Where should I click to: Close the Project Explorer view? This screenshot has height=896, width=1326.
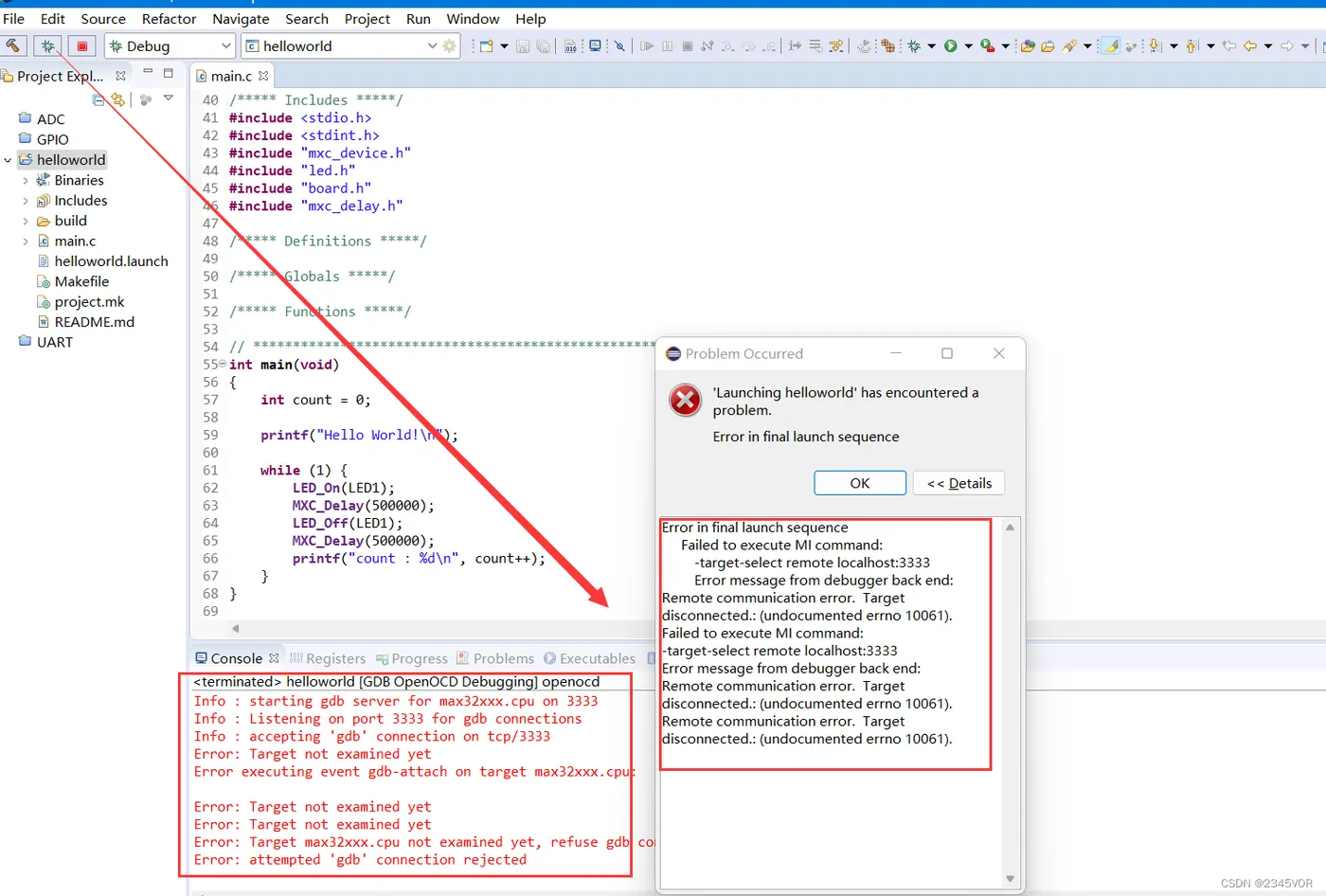pos(120,76)
